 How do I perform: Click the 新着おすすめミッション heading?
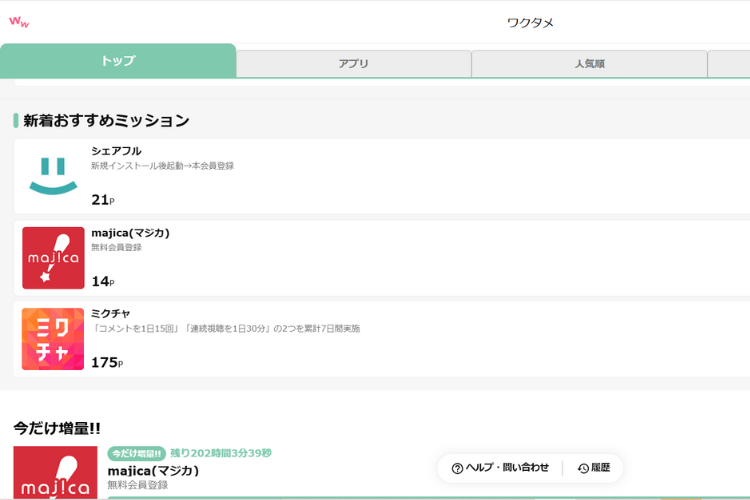coord(106,121)
